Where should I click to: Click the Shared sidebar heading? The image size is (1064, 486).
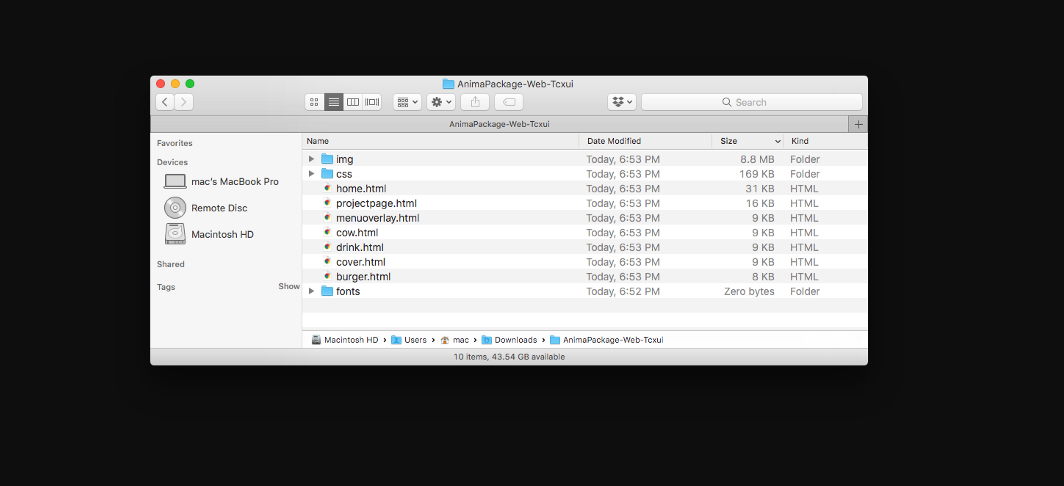[x=170, y=264]
